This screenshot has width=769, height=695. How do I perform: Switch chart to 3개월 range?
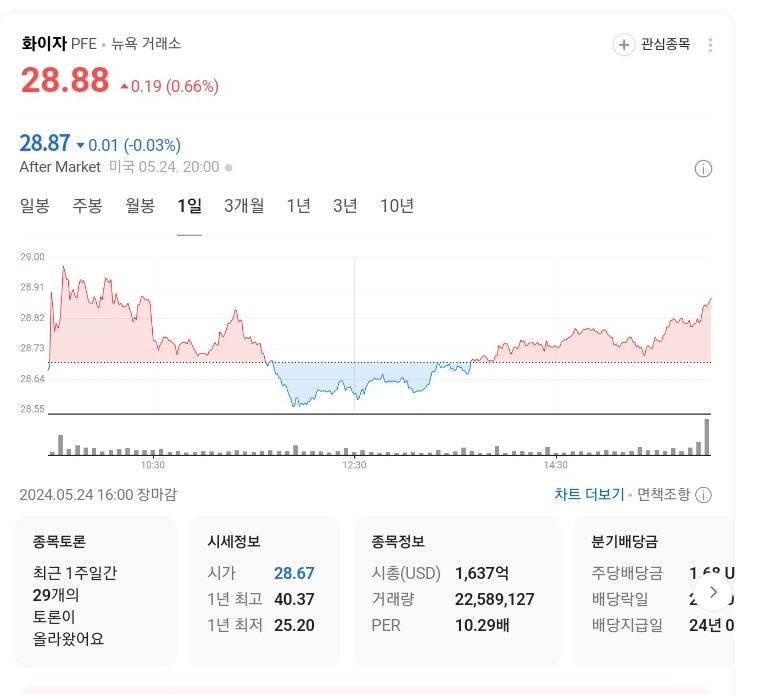244,206
